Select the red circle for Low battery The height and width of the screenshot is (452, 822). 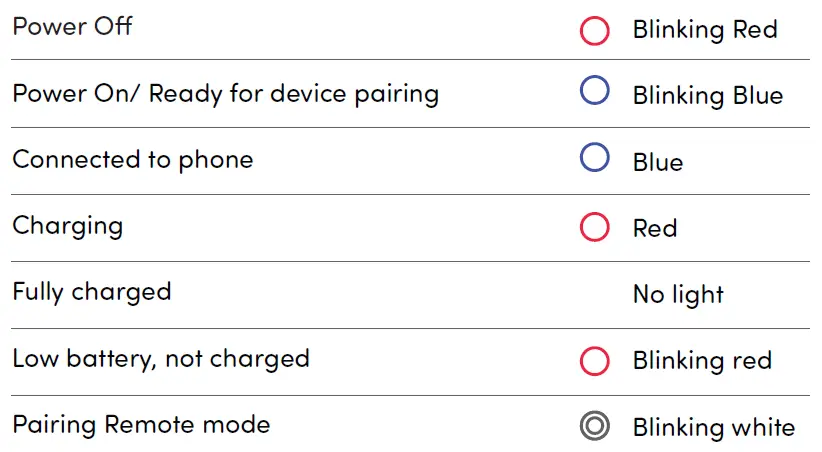[x=594, y=361]
